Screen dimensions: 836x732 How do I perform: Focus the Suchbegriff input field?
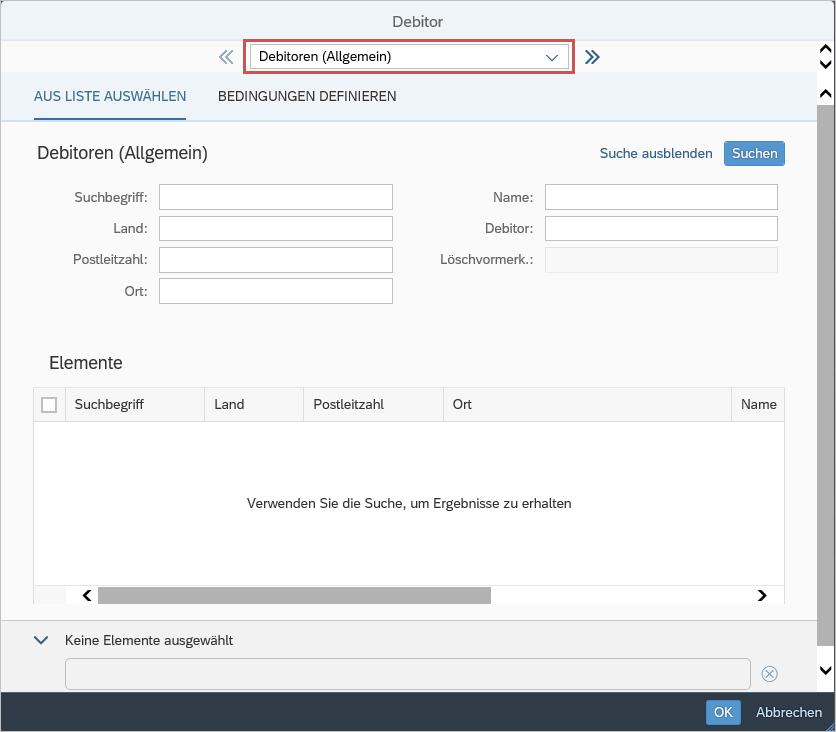[276, 197]
